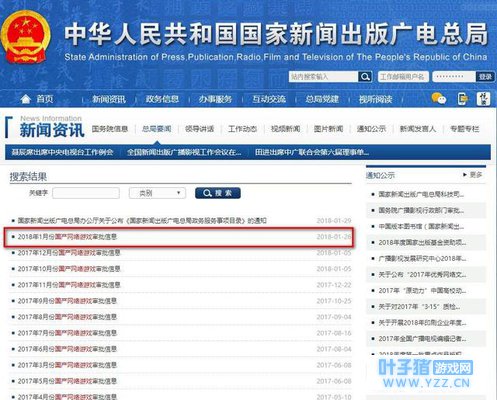Open the 视听阅读 navigation menu
The image size is (497, 400).
pos(375,99)
